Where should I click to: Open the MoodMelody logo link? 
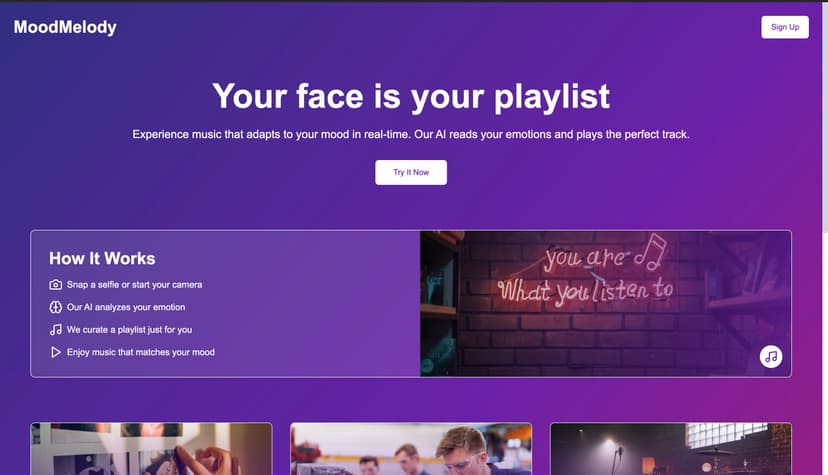click(x=65, y=27)
